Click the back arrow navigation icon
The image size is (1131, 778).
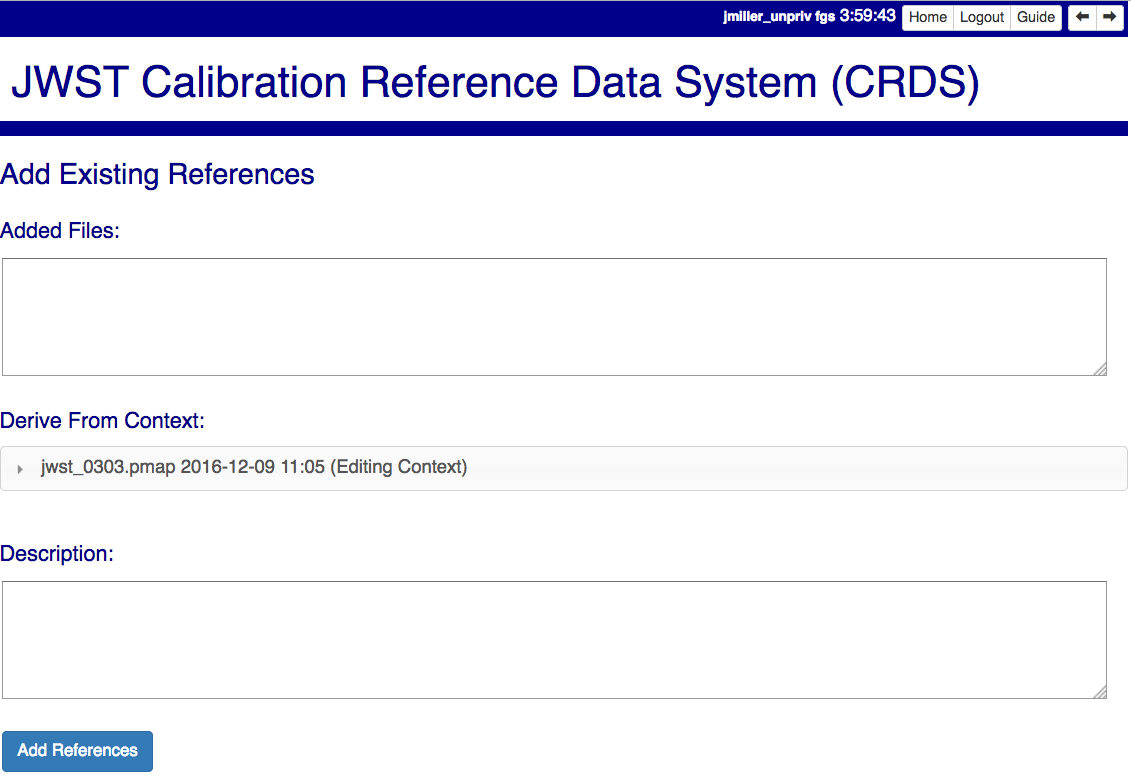point(1082,17)
